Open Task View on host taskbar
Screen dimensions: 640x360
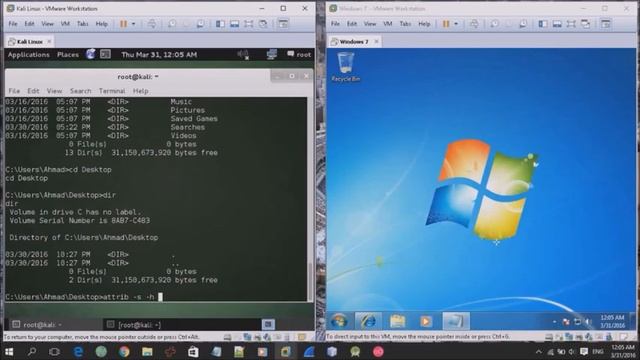coord(54,351)
